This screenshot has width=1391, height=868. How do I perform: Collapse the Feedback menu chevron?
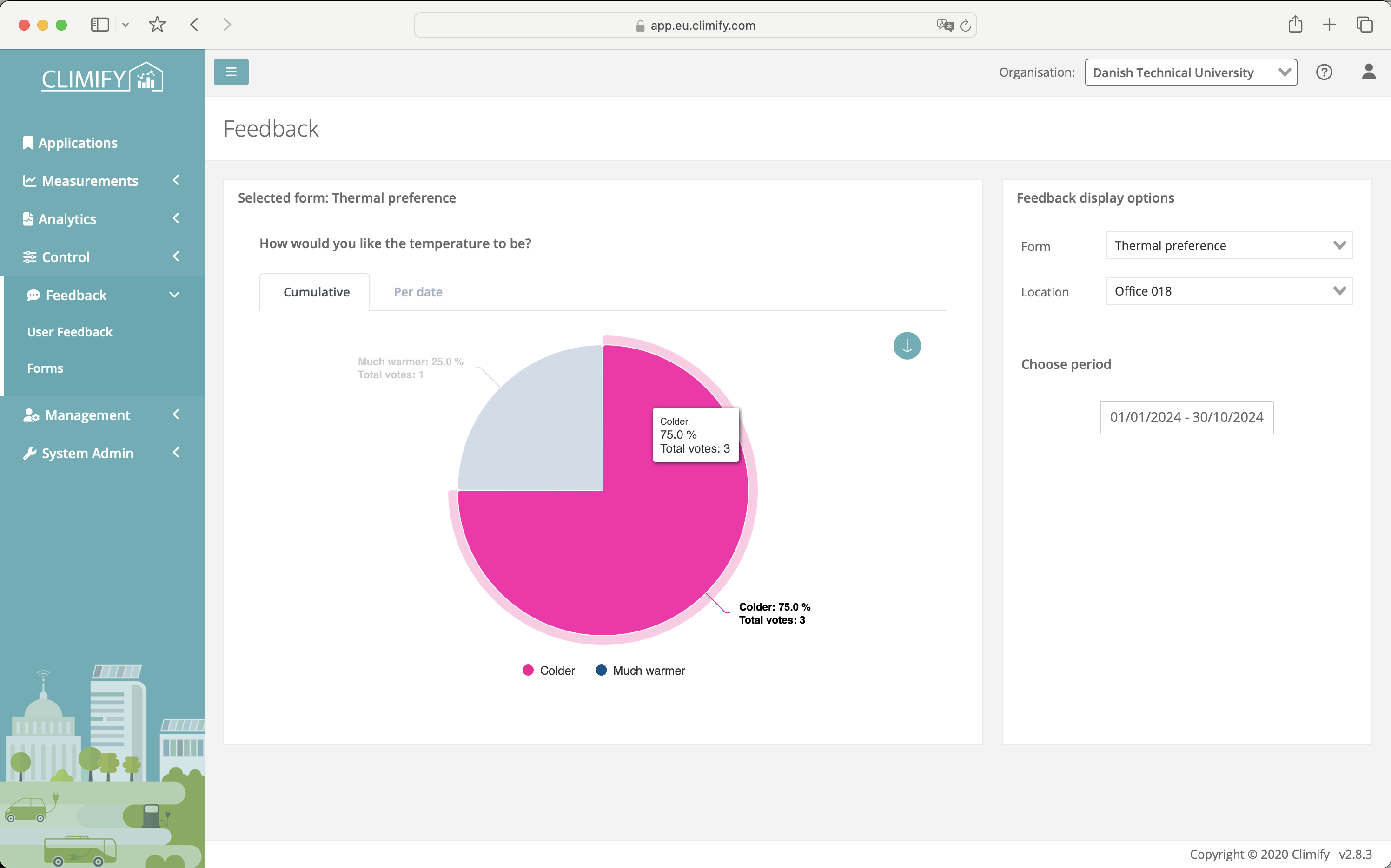click(x=175, y=295)
